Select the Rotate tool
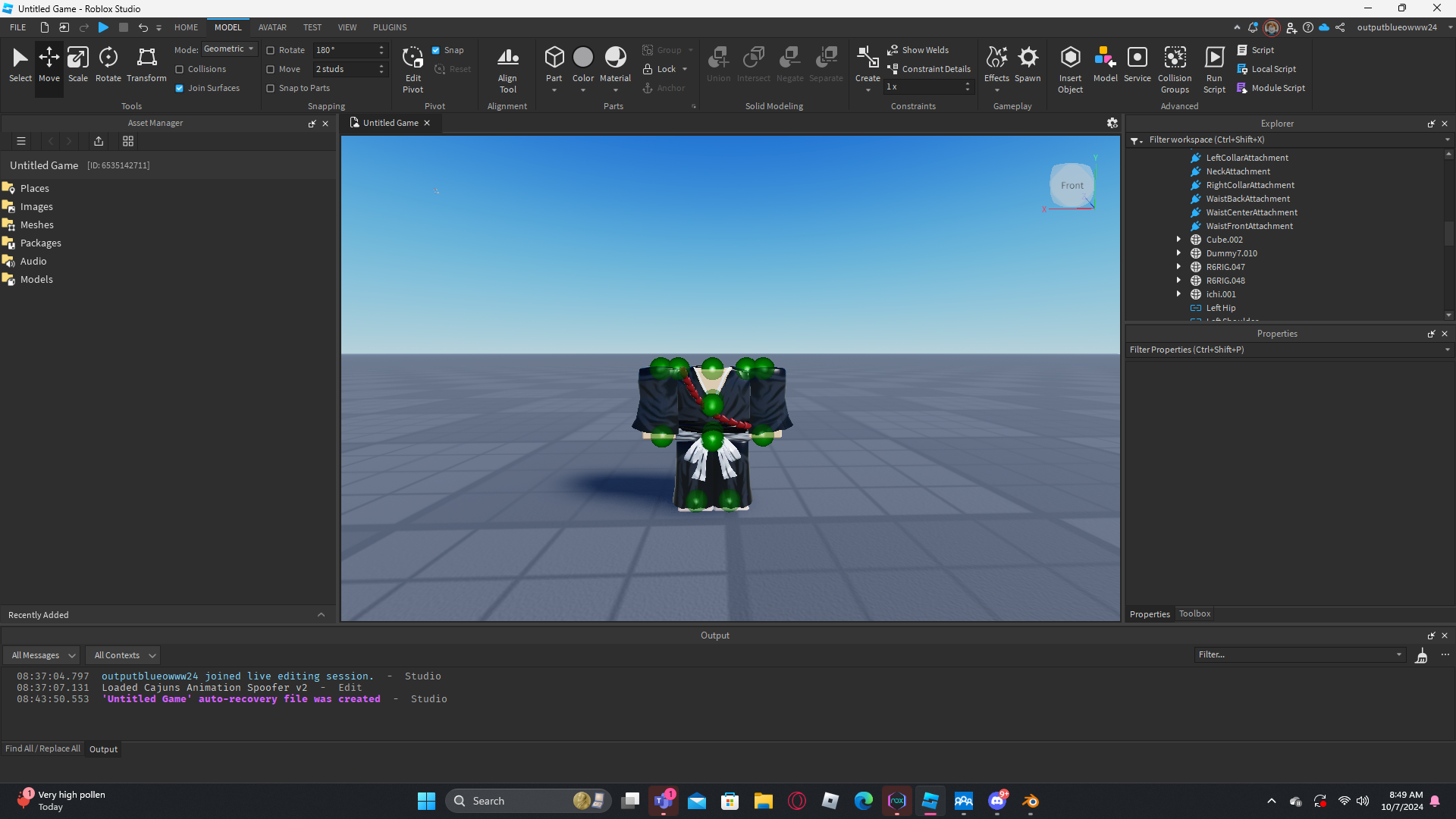This screenshot has height=819, width=1456. click(108, 64)
